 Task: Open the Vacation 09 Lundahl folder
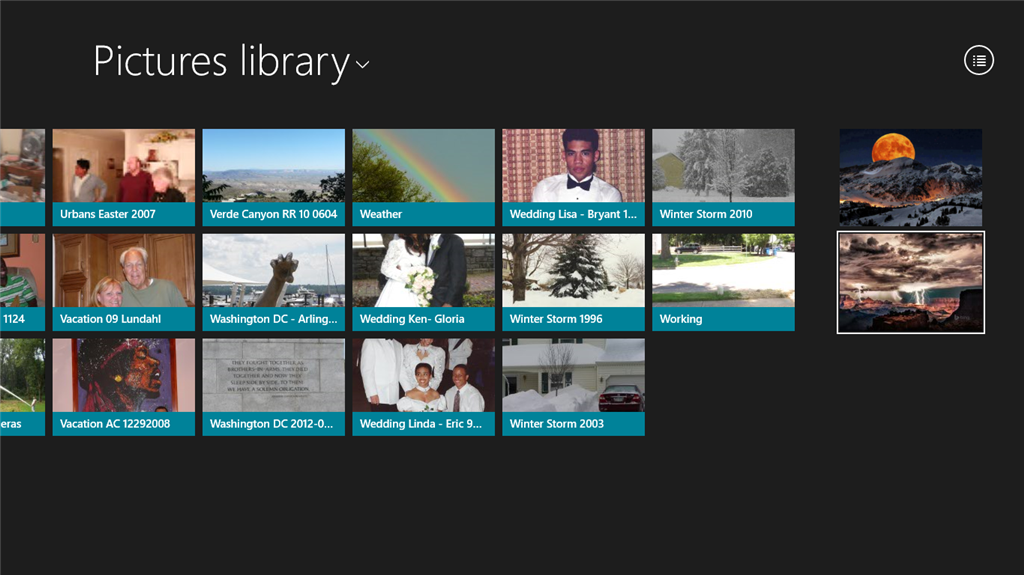click(123, 282)
